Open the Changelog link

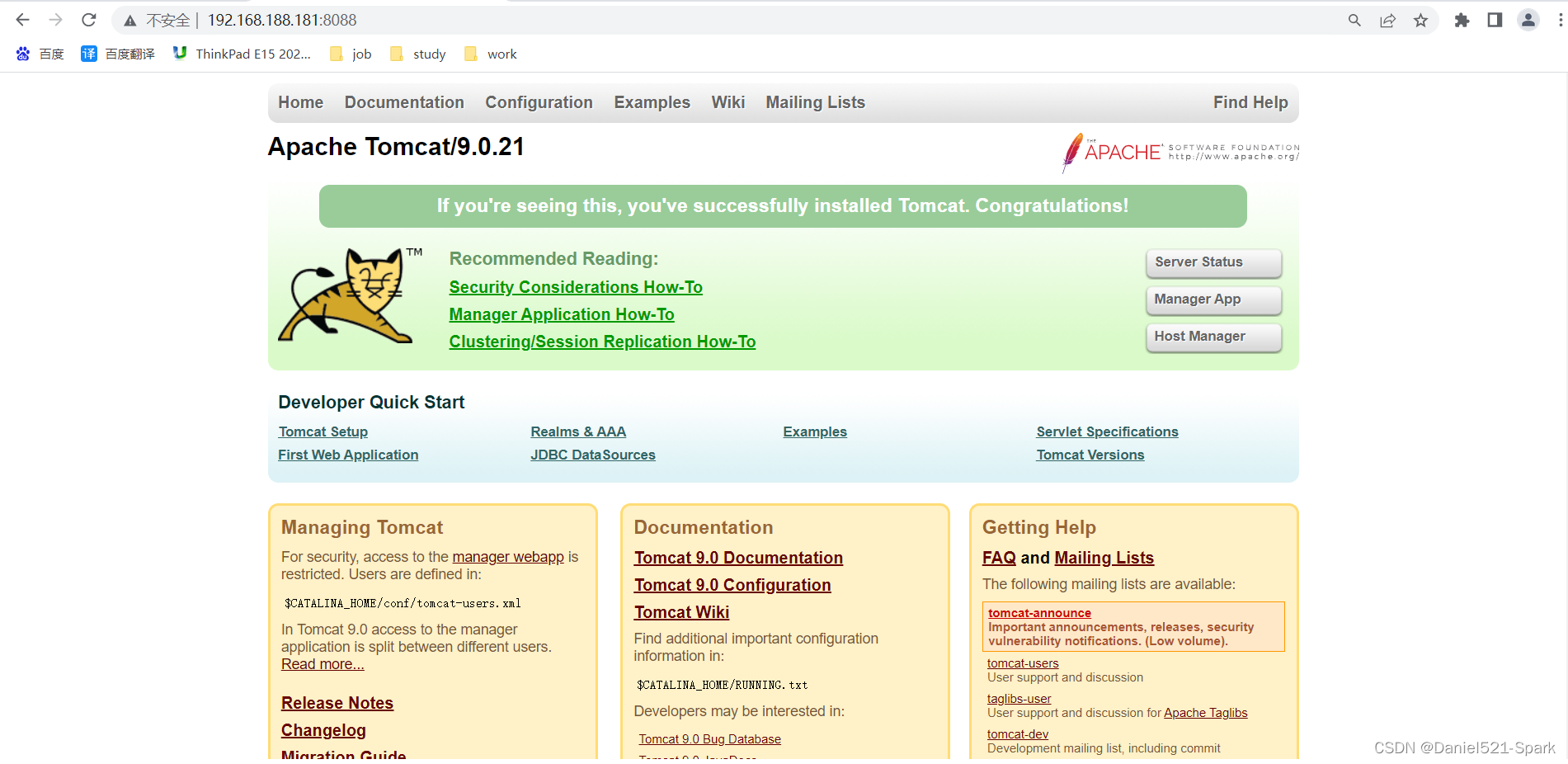tap(323, 730)
